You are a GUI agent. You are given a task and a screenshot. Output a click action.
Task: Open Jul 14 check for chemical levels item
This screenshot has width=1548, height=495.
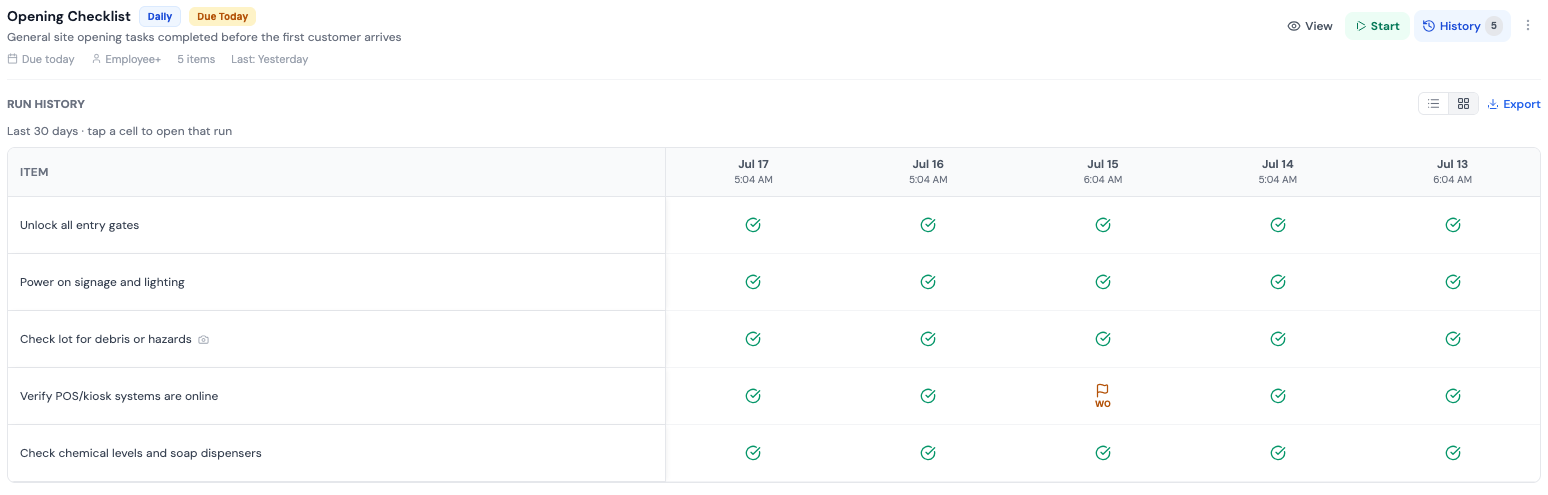tap(1278, 453)
